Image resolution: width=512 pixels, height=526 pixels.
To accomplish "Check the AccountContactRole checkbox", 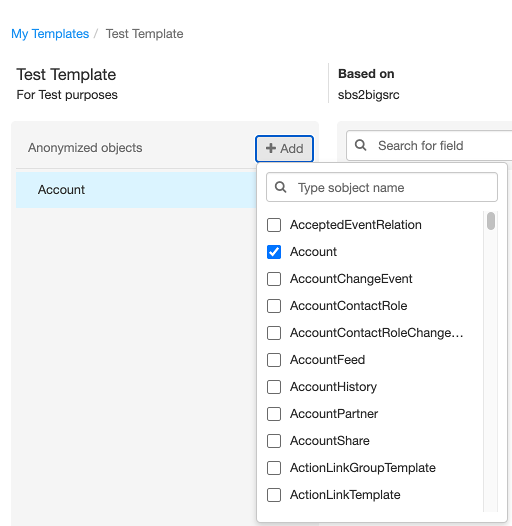I will coord(274,306).
